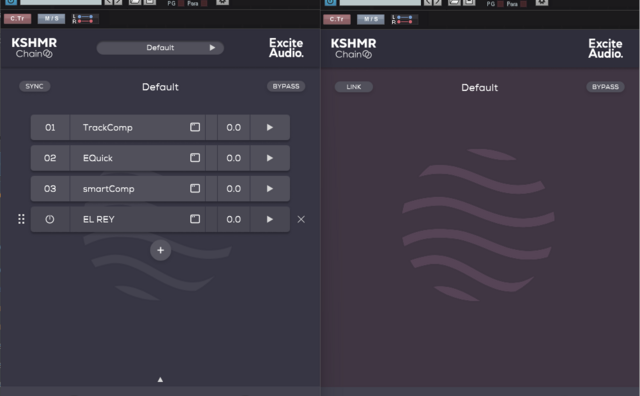This screenshot has height=396, width=640.
Task: Toggle BYPASS in the left Chain window
Action: coord(286,86)
